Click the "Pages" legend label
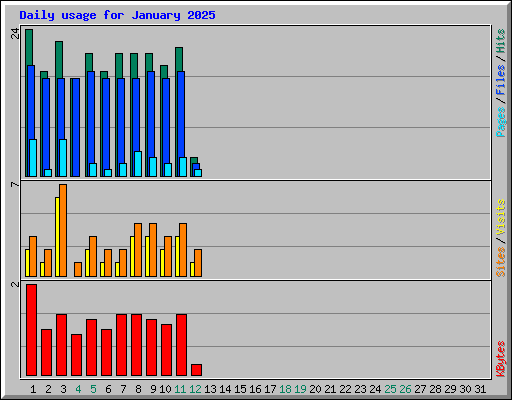The image size is (512, 400). (501, 122)
